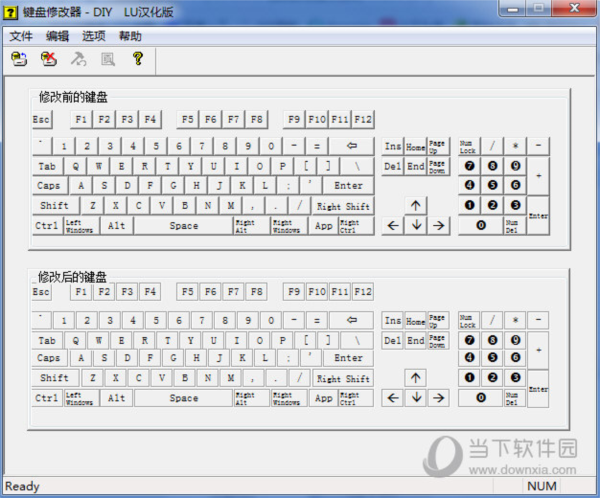
Task: Click the grayed-out view toolbar icon
Action: point(108,59)
